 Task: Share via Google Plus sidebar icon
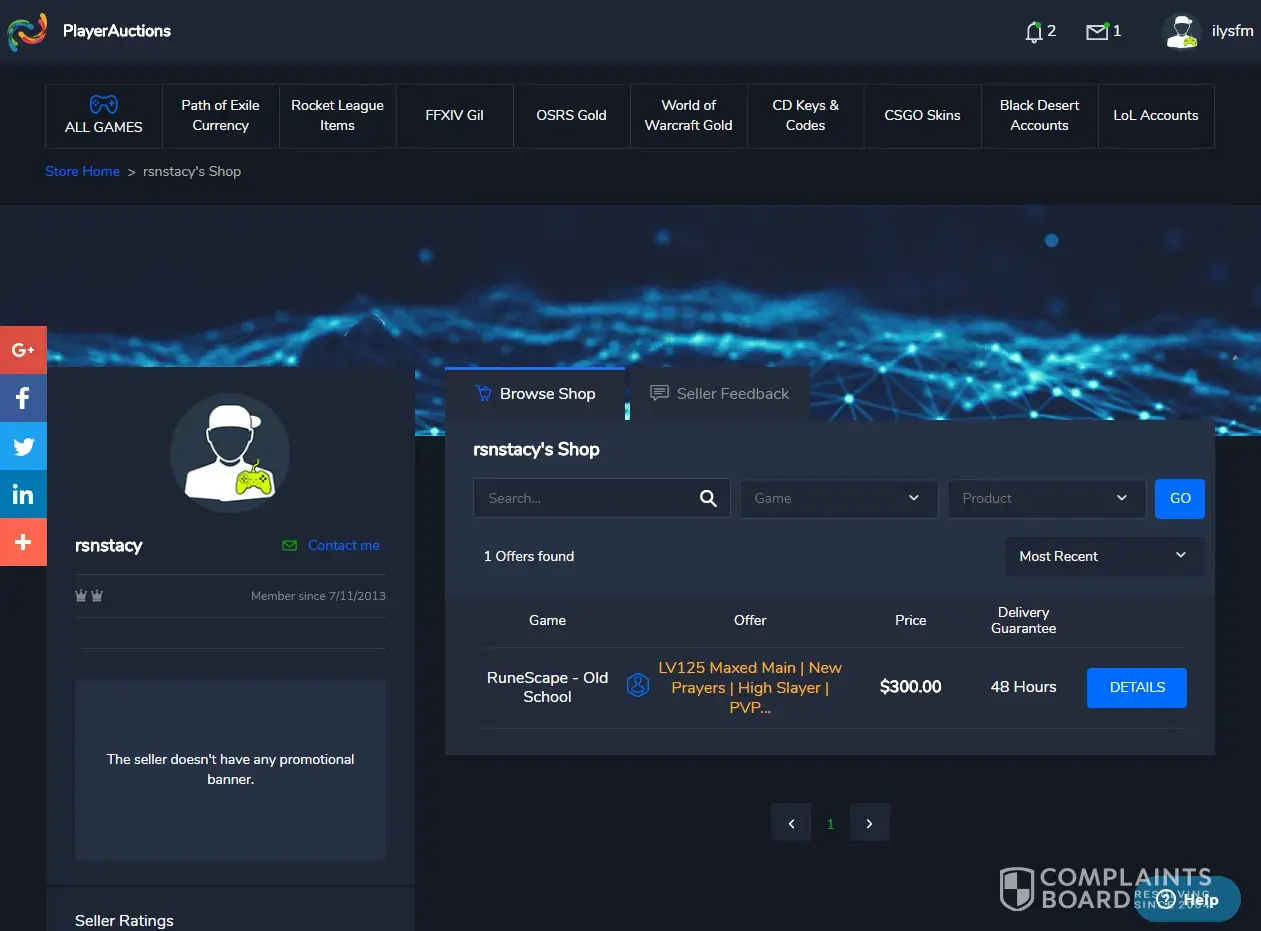click(23, 350)
